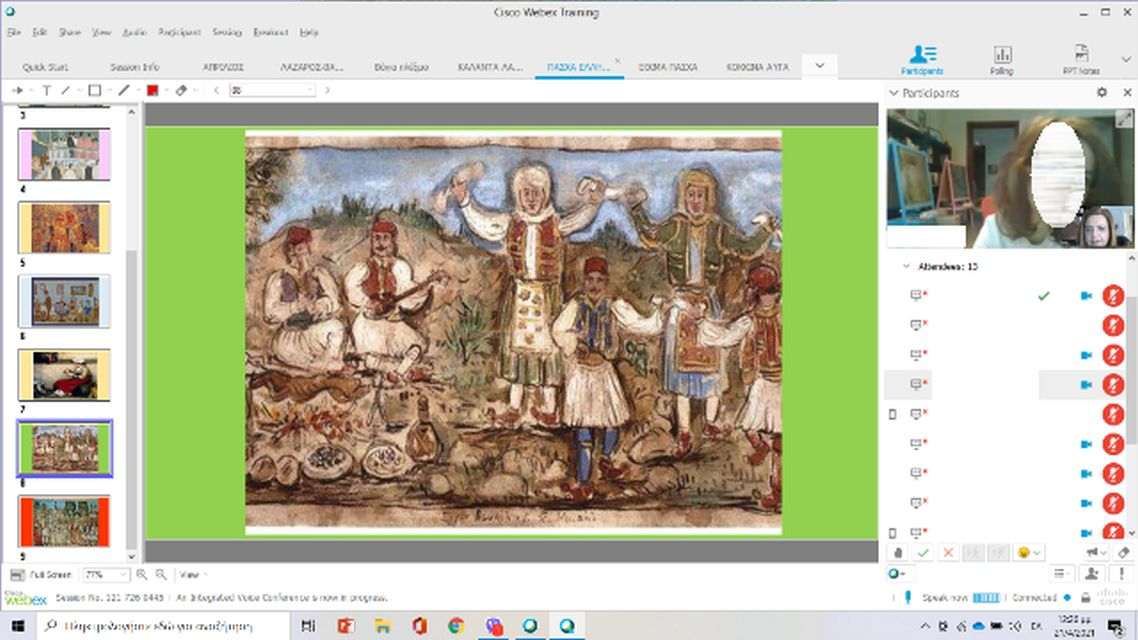Switch to the Quick Start tab
The image size is (1138, 640).
pyautogui.click(x=45, y=67)
